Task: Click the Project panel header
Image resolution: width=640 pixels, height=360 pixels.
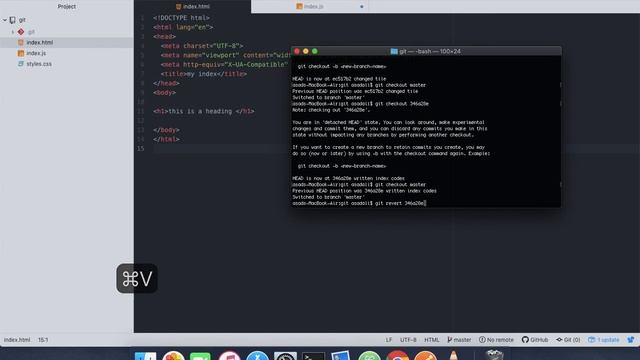Action: pyautogui.click(x=67, y=7)
